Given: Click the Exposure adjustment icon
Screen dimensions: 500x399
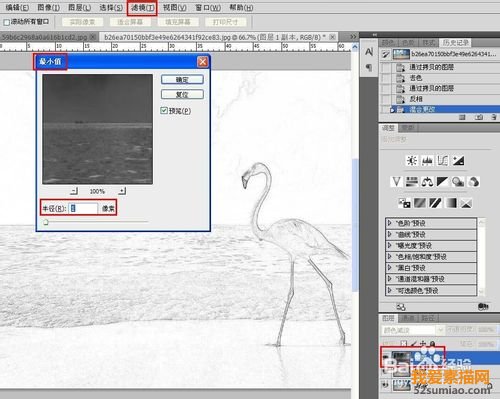Looking at the screenshot, I should [x=458, y=161].
